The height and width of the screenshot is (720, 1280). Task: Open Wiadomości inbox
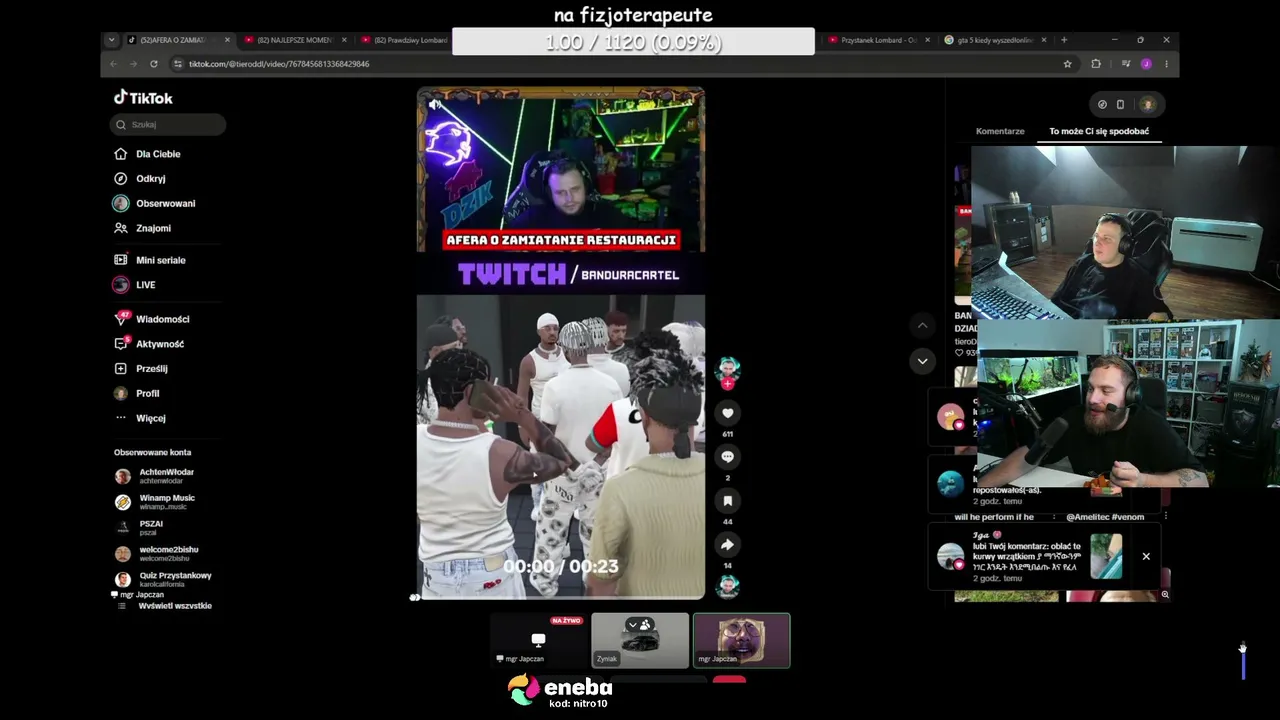click(151, 319)
